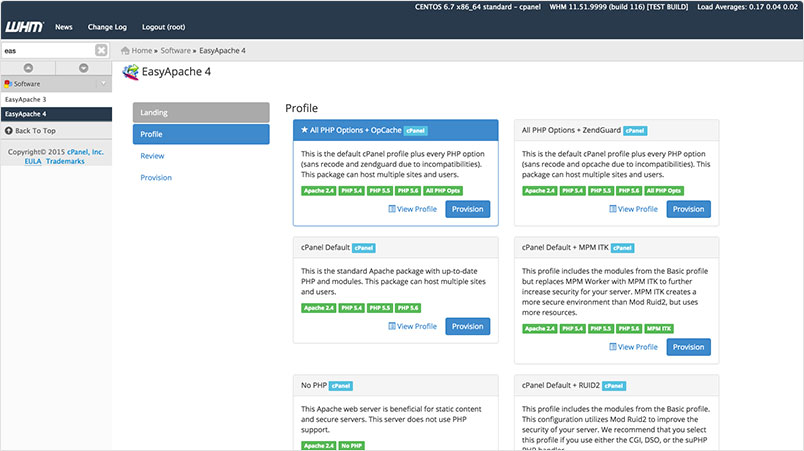Click the cPanel tag on All PHP Options + ZendGuard

click(635, 131)
